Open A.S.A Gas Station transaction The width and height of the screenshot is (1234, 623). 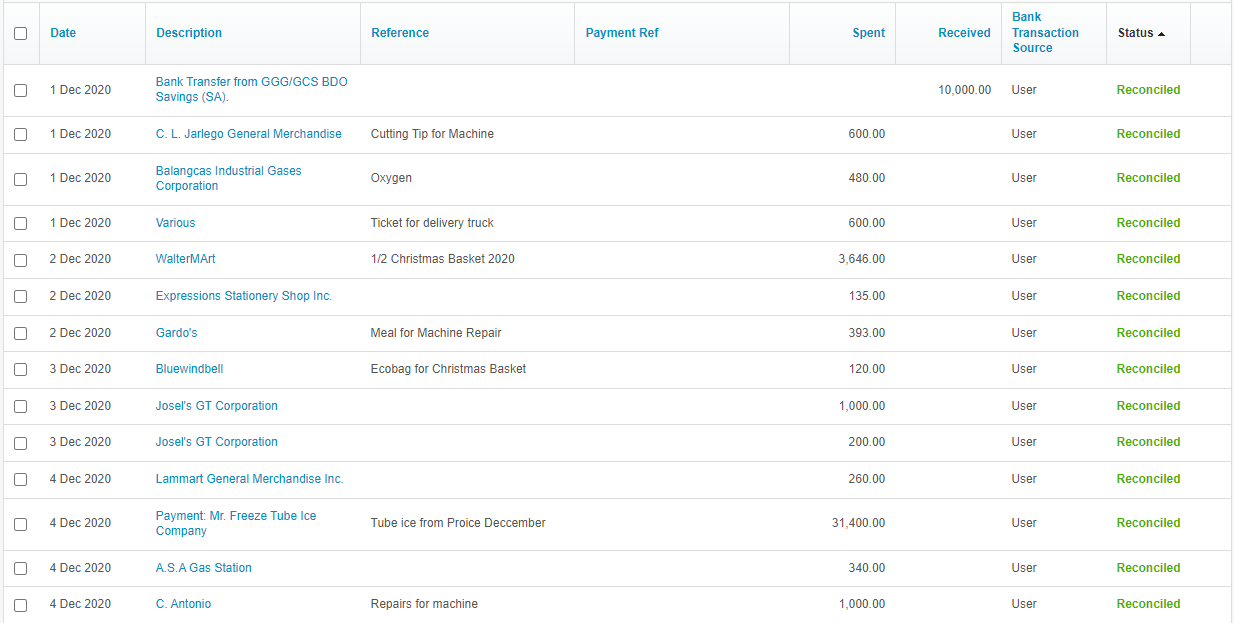pyautogui.click(x=203, y=568)
